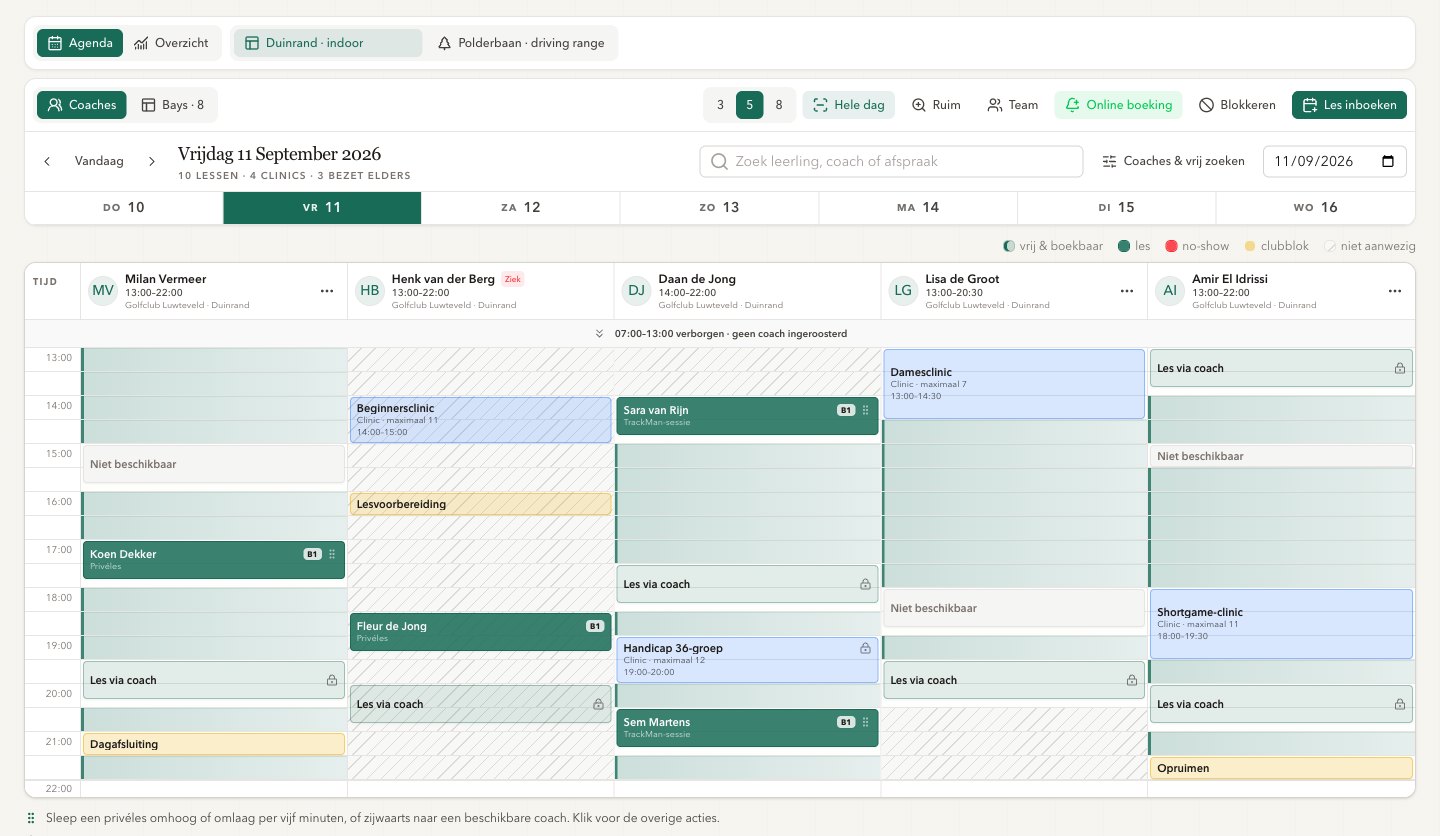The width and height of the screenshot is (1440, 836).
Task: Select day DO 10
Action: 124,208
